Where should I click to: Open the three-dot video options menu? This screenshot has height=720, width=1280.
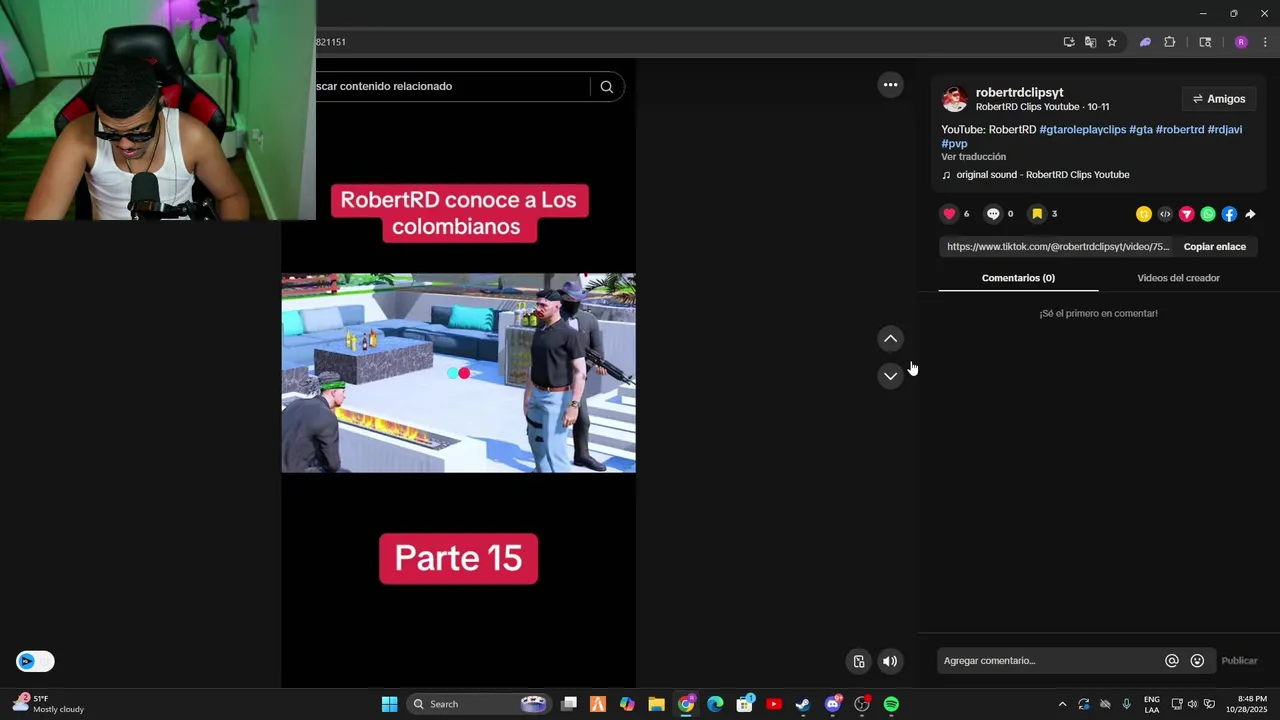[890, 85]
